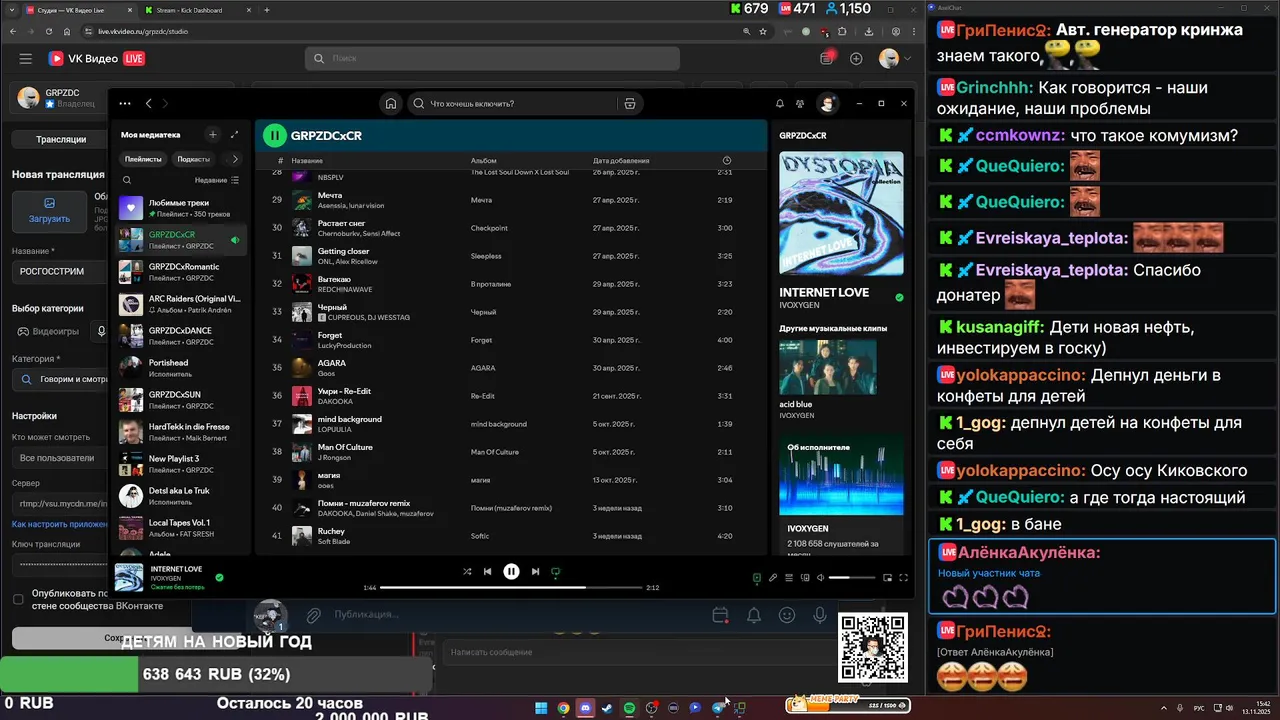This screenshot has width=1280, height=720.
Task: Show lyrics with microphone icon
Action: 773,577
